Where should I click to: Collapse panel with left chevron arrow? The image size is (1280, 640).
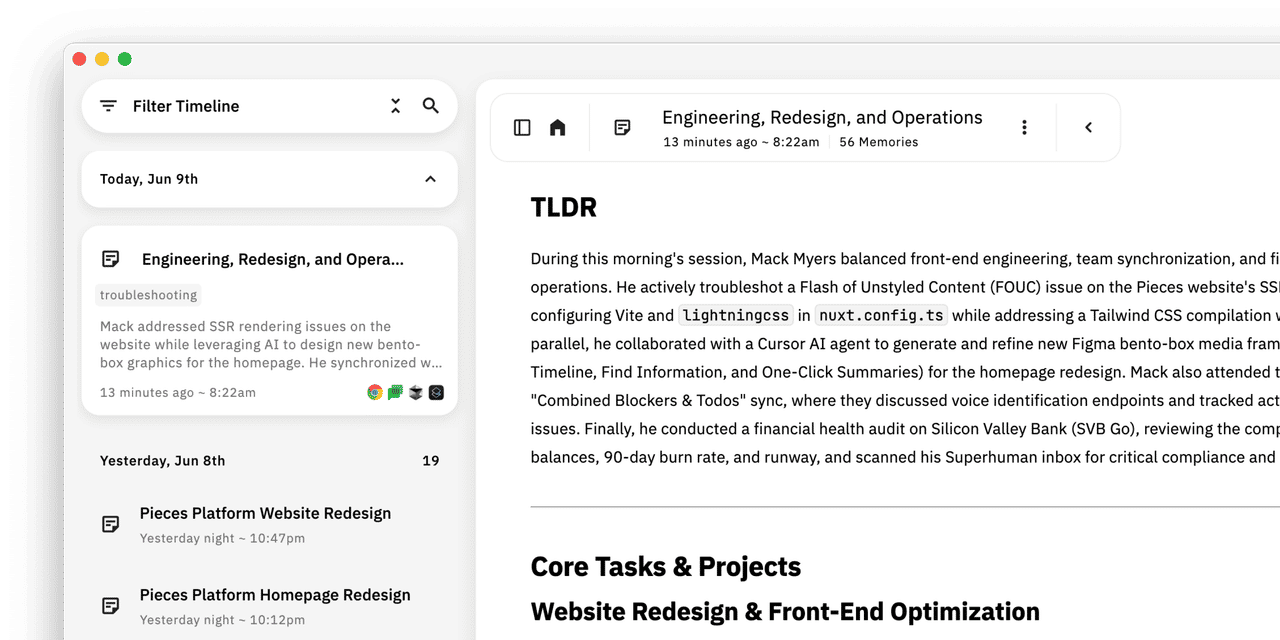coord(1088,127)
